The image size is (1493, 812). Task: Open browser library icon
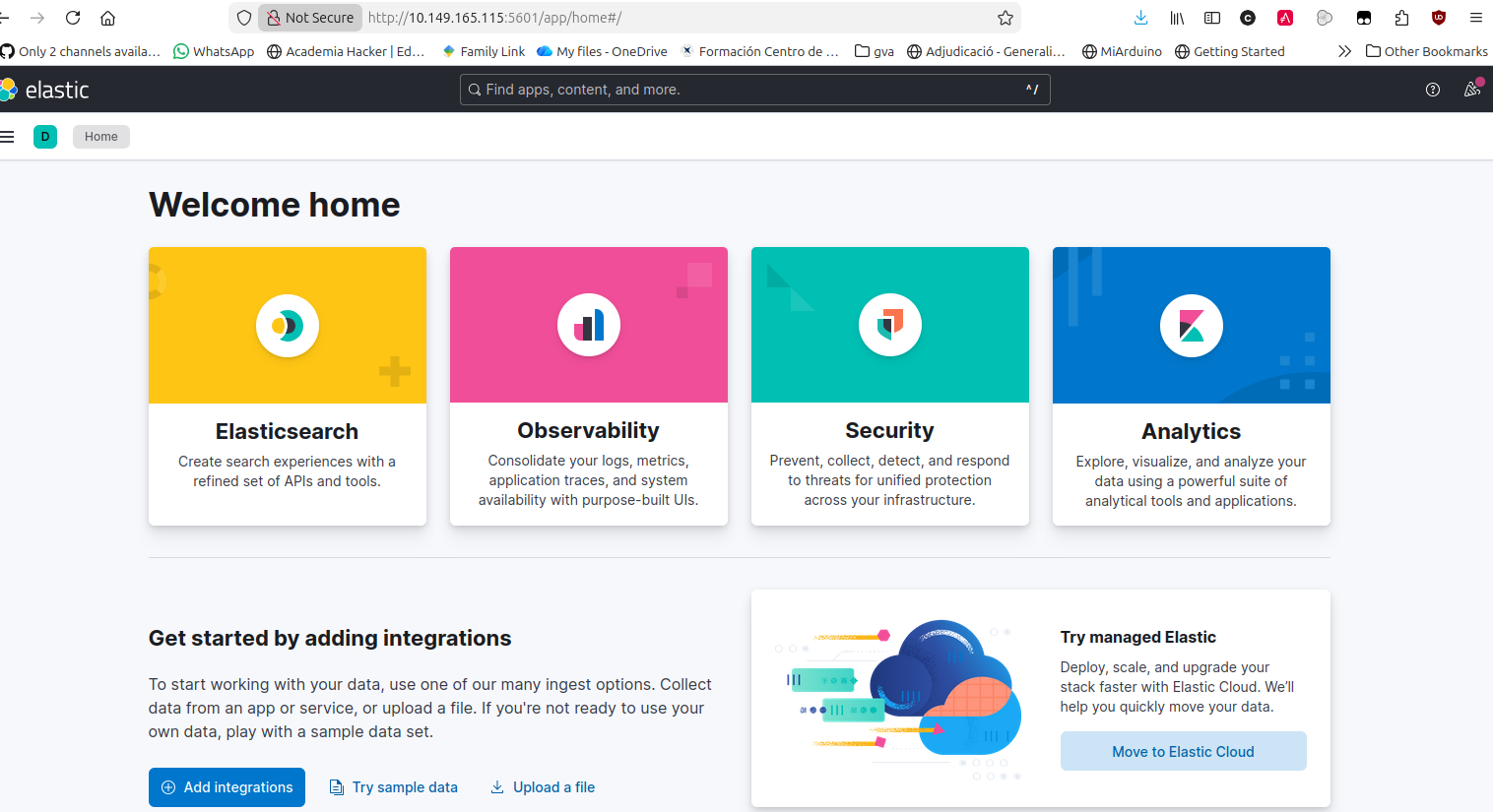(x=1177, y=18)
